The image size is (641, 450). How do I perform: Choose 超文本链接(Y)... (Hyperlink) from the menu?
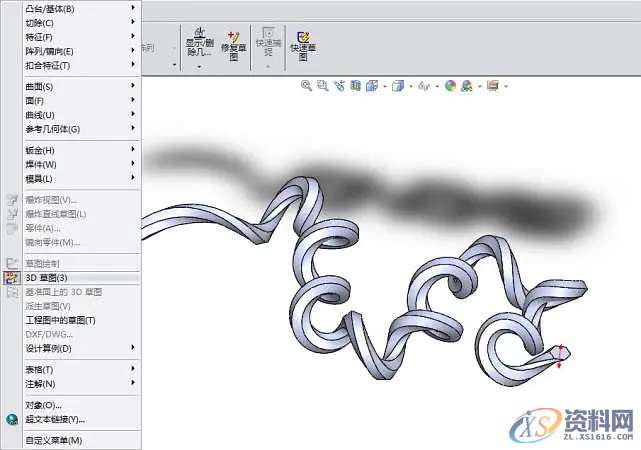click(x=81, y=419)
